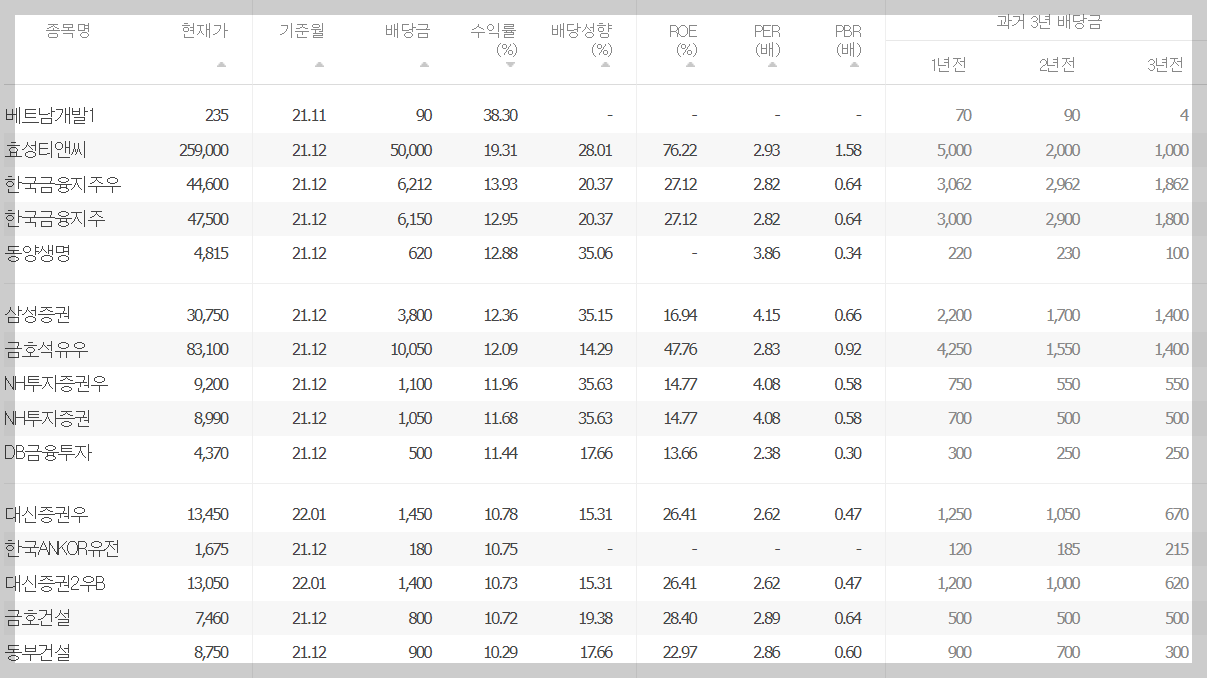
Task: Select the 28.40 ROE cell
Action: (679, 619)
